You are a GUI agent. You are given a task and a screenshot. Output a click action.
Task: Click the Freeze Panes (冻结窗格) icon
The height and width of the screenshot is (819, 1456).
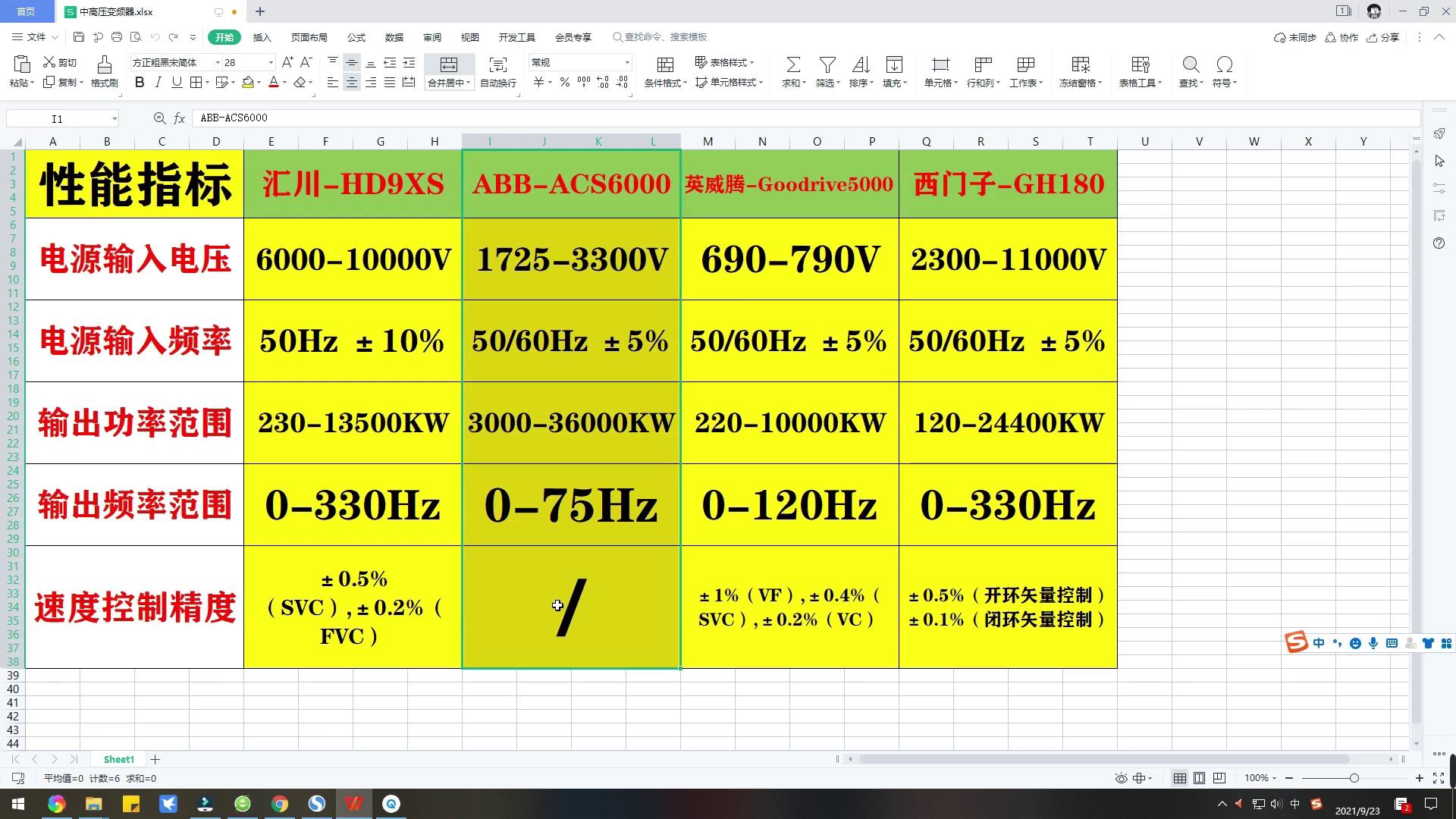(1081, 64)
